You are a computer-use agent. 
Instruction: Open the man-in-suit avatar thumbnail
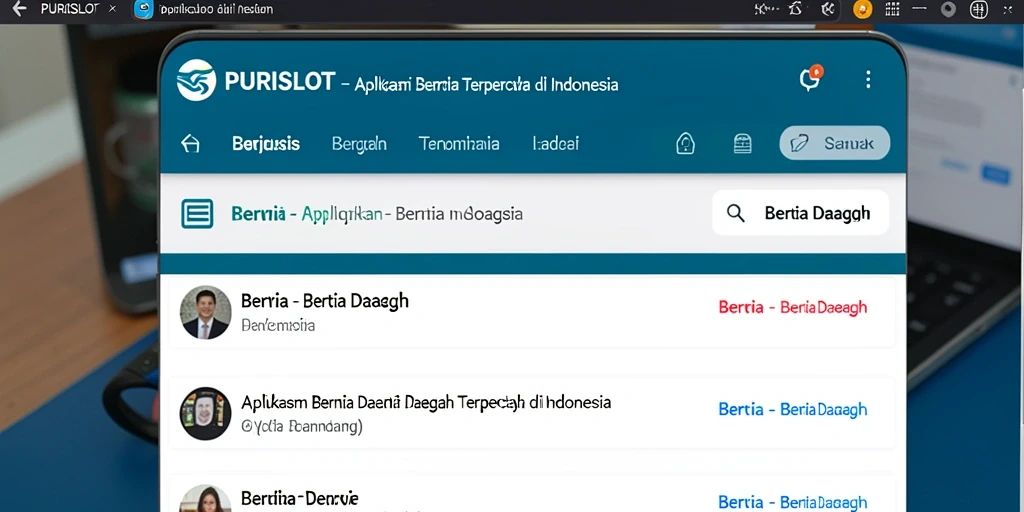point(205,312)
